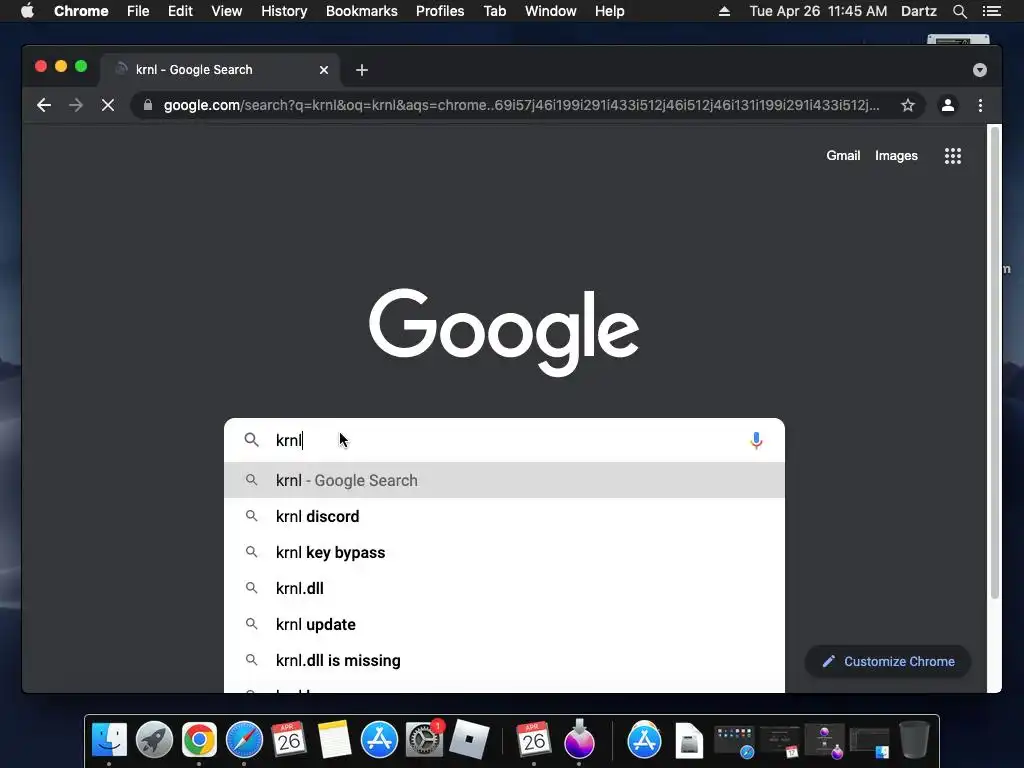Click the magnifier icon in search box

(251, 440)
